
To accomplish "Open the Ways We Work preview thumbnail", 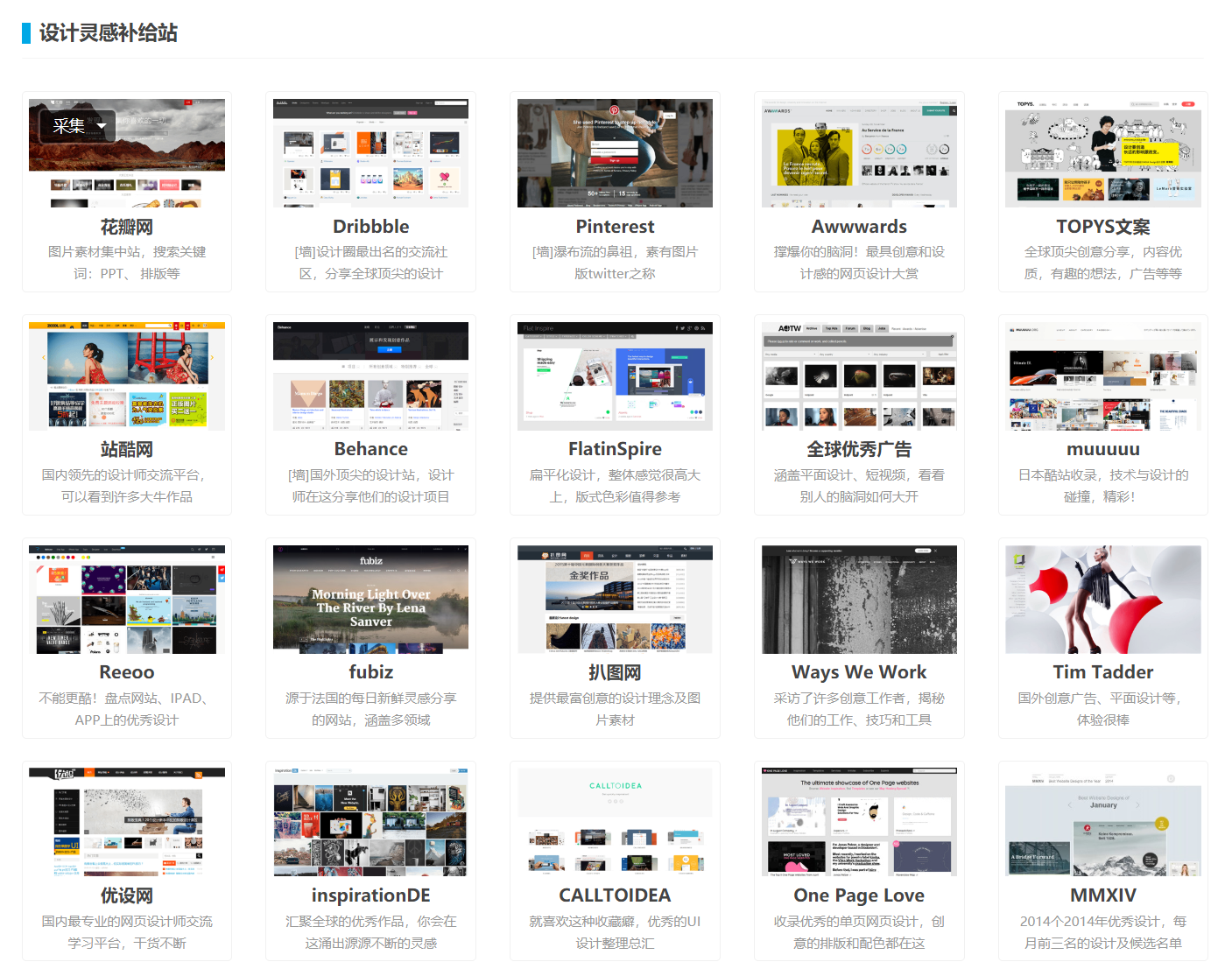I will 859,600.
